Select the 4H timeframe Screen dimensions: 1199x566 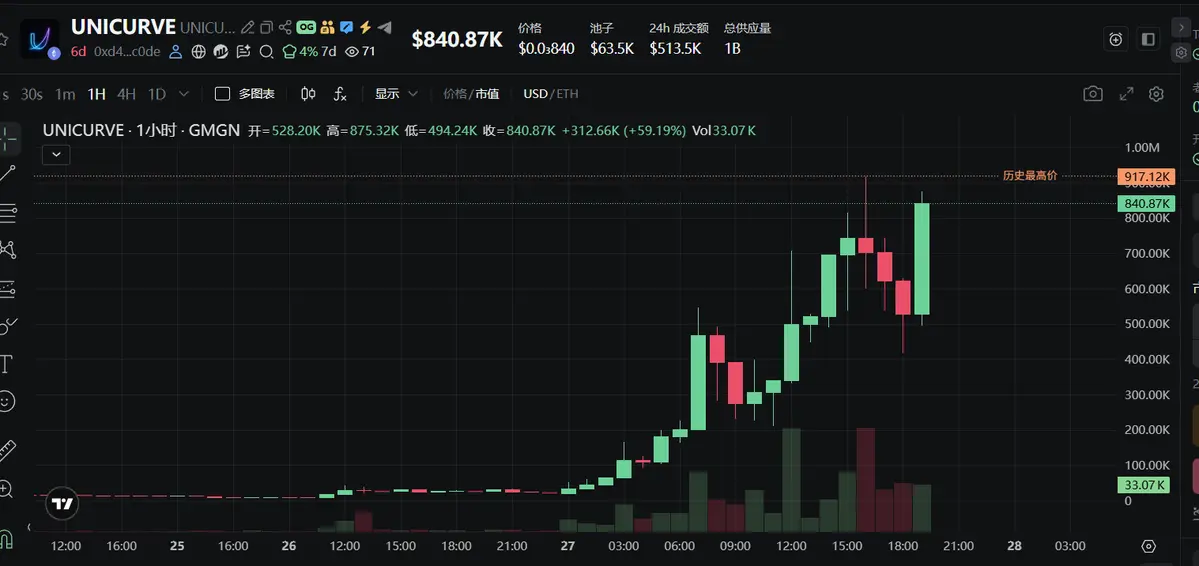[x=126, y=94]
